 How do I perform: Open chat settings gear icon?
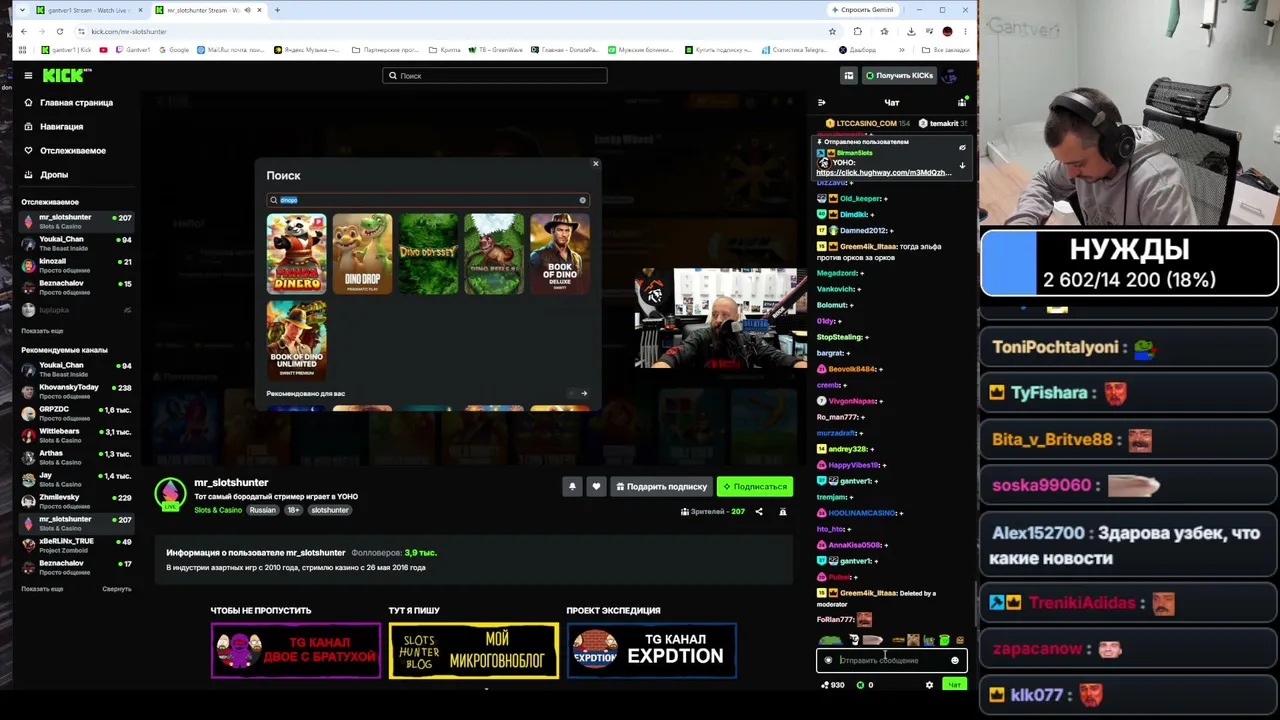click(x=929, y=685)
